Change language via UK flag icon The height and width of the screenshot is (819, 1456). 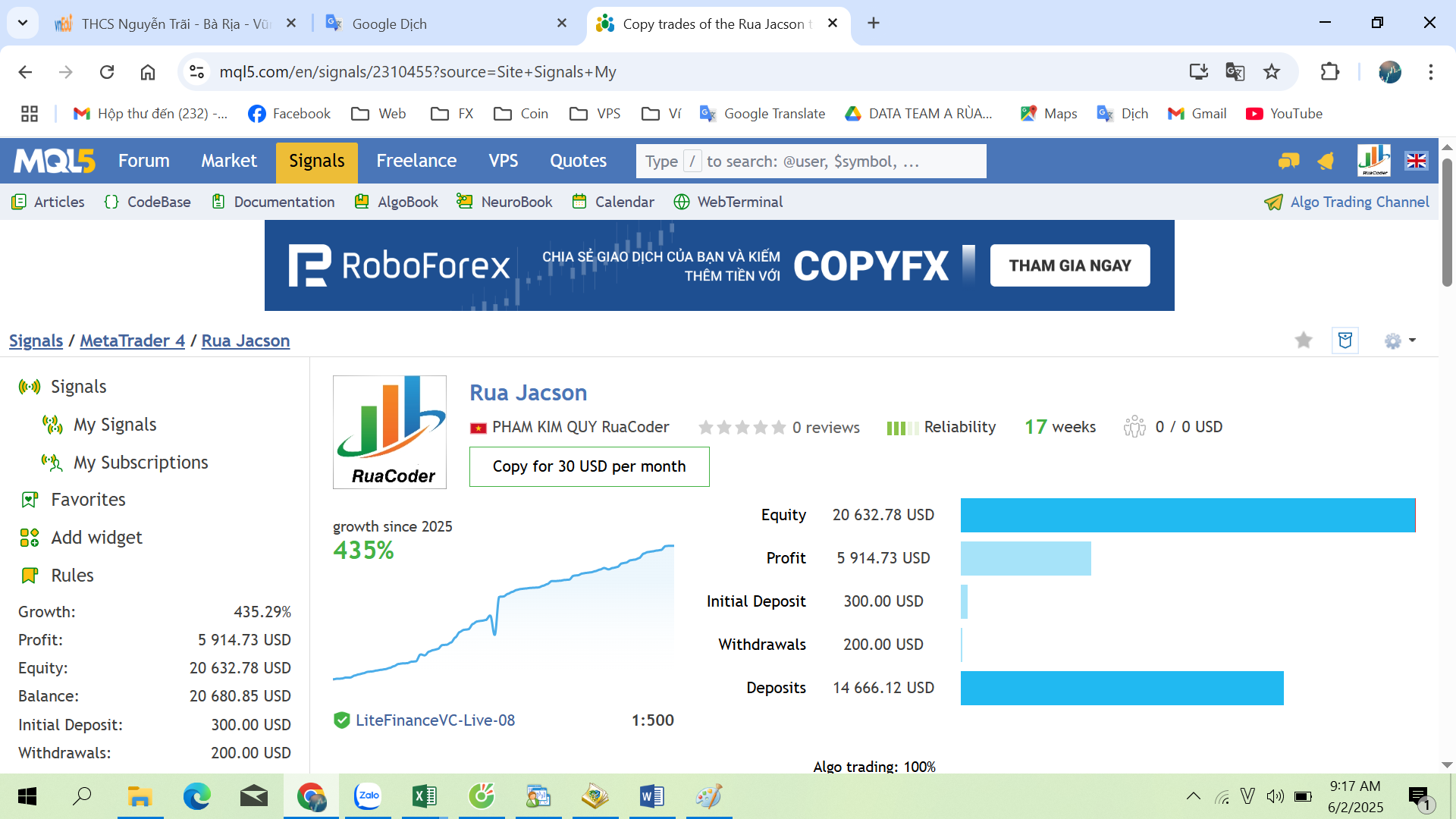[1417, 161]
